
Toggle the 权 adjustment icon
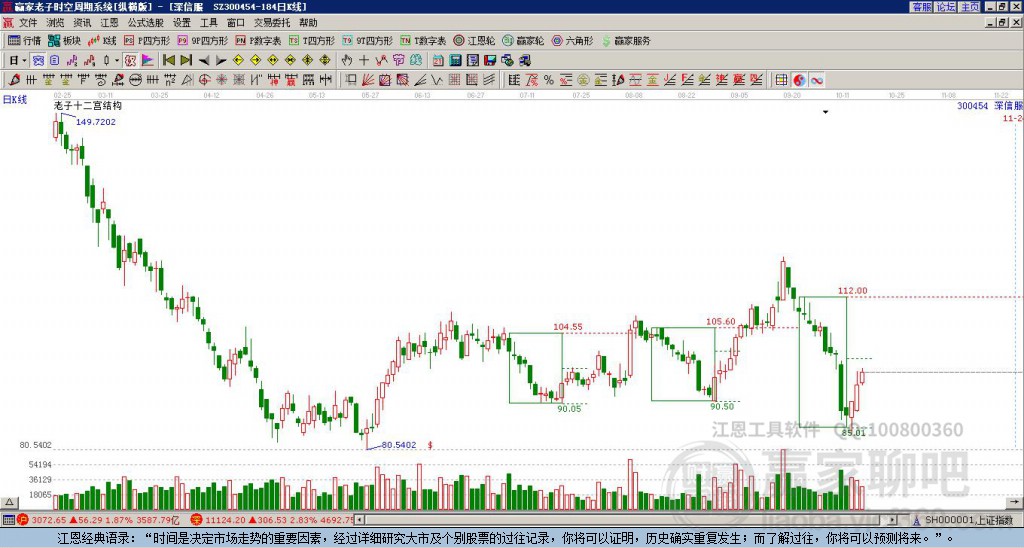[x=130, y=61]
